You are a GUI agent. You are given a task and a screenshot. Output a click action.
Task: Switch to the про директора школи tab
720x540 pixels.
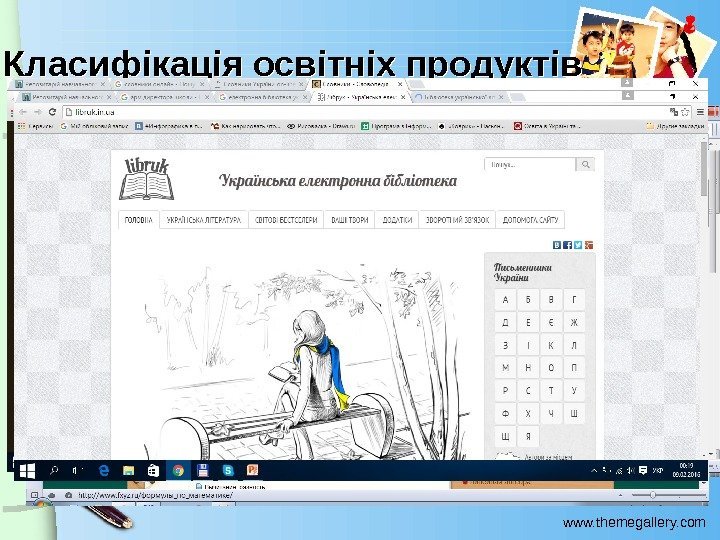pos(163,97)
